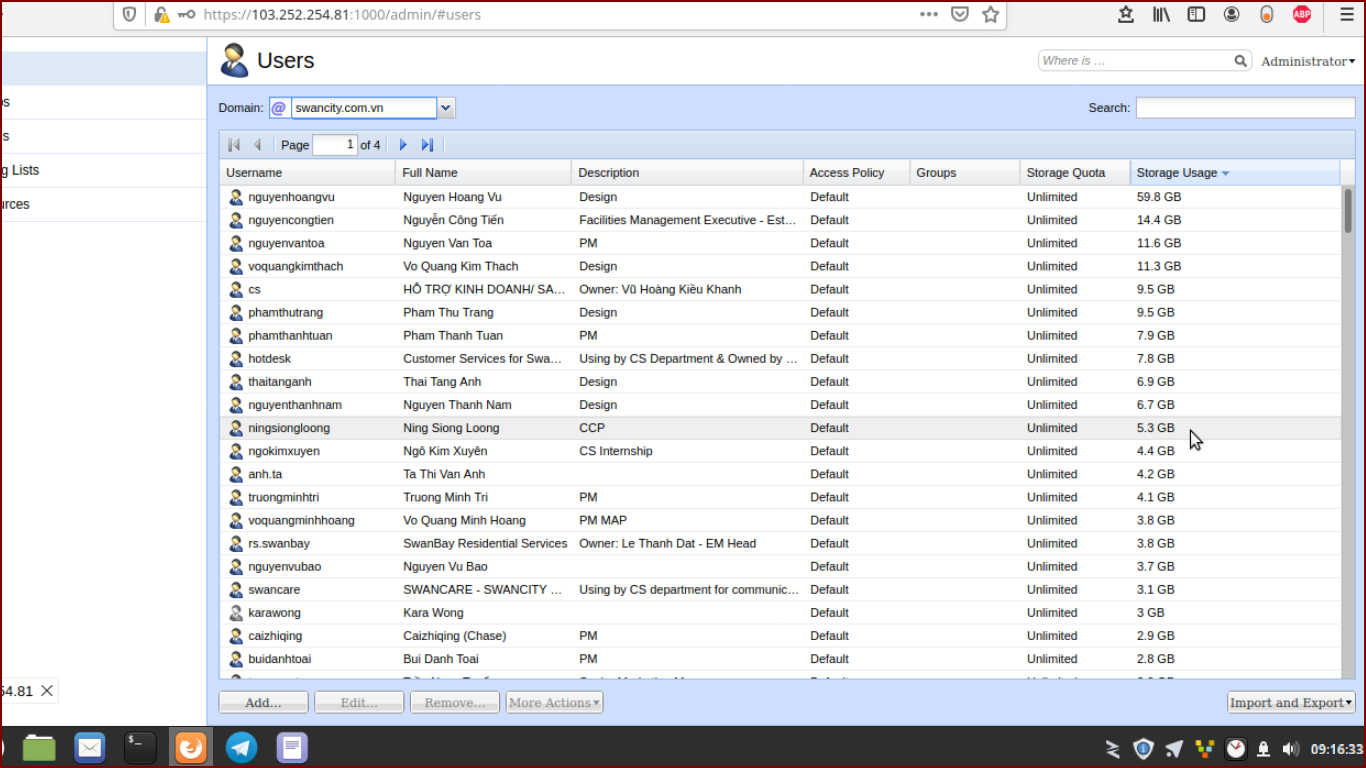
Task: Sort by Storage Usage column header
Action: click(x=1235, y=173)
